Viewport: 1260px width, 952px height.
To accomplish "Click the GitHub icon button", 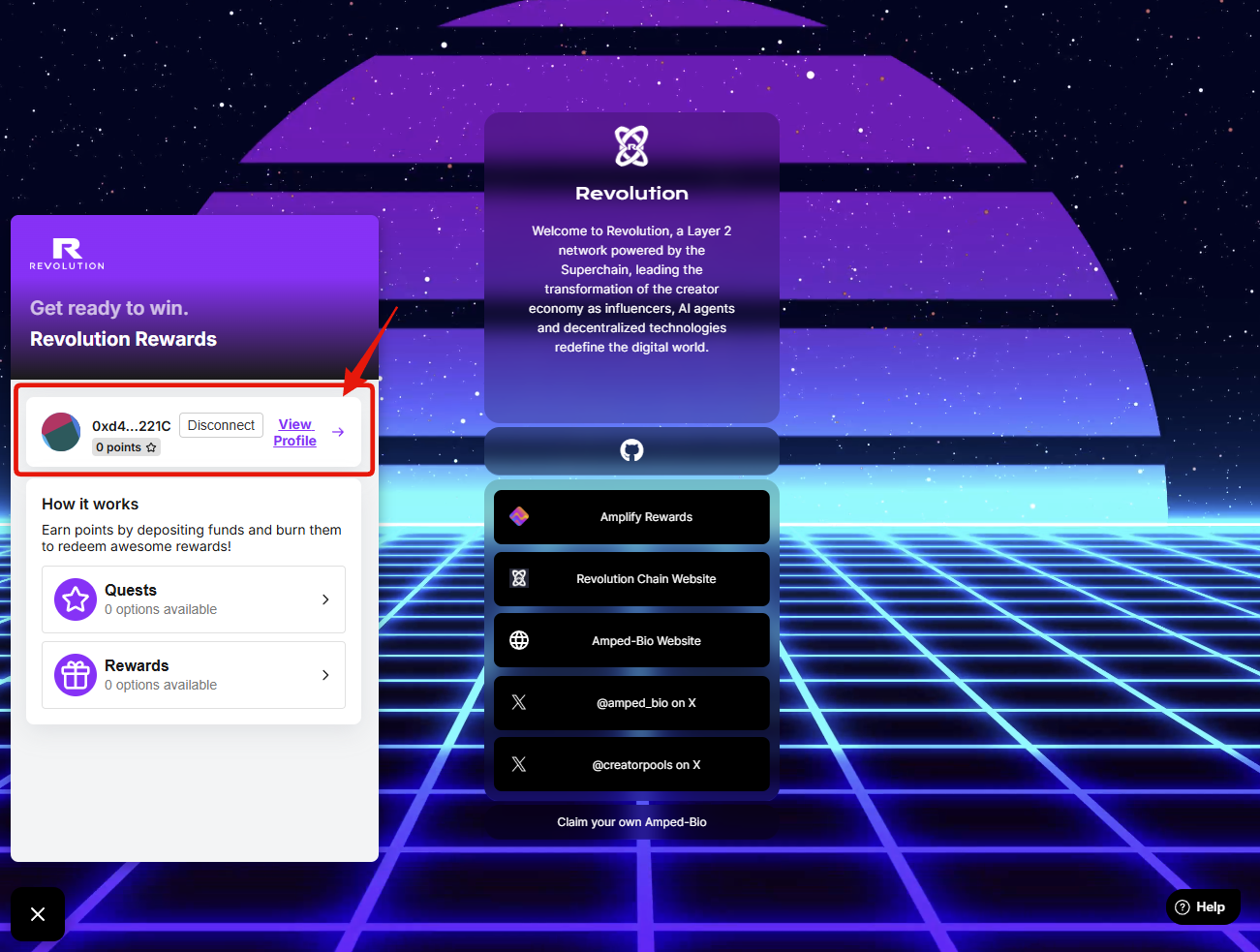I will click(631, 450).
